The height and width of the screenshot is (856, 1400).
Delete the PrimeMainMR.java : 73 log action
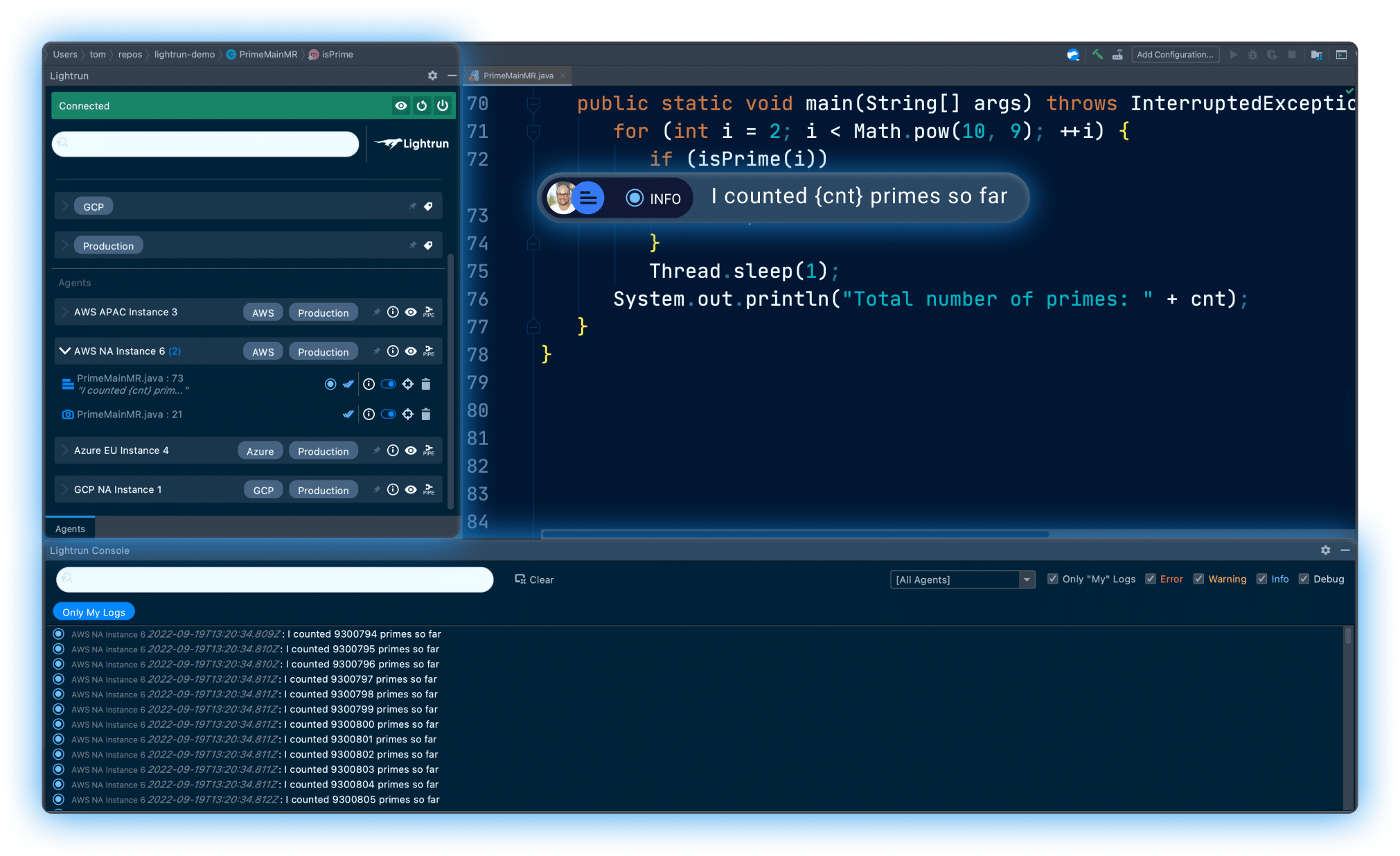tap(426, 384)
